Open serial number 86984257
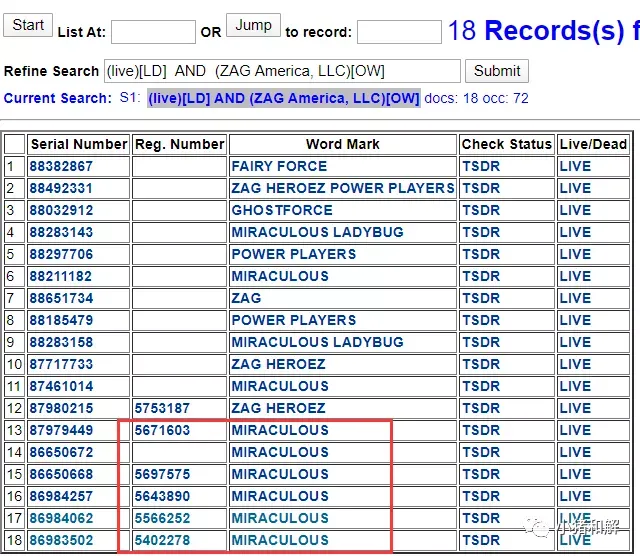Viewport: 640px width, 556px height. click(61, 497)
